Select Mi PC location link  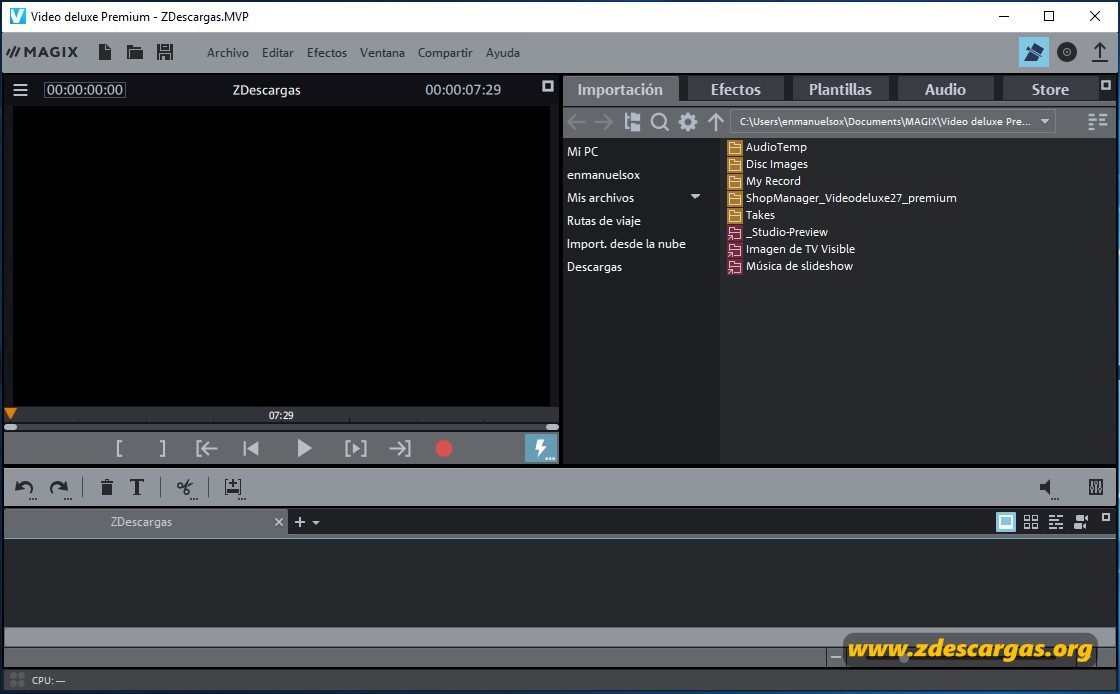583,151
